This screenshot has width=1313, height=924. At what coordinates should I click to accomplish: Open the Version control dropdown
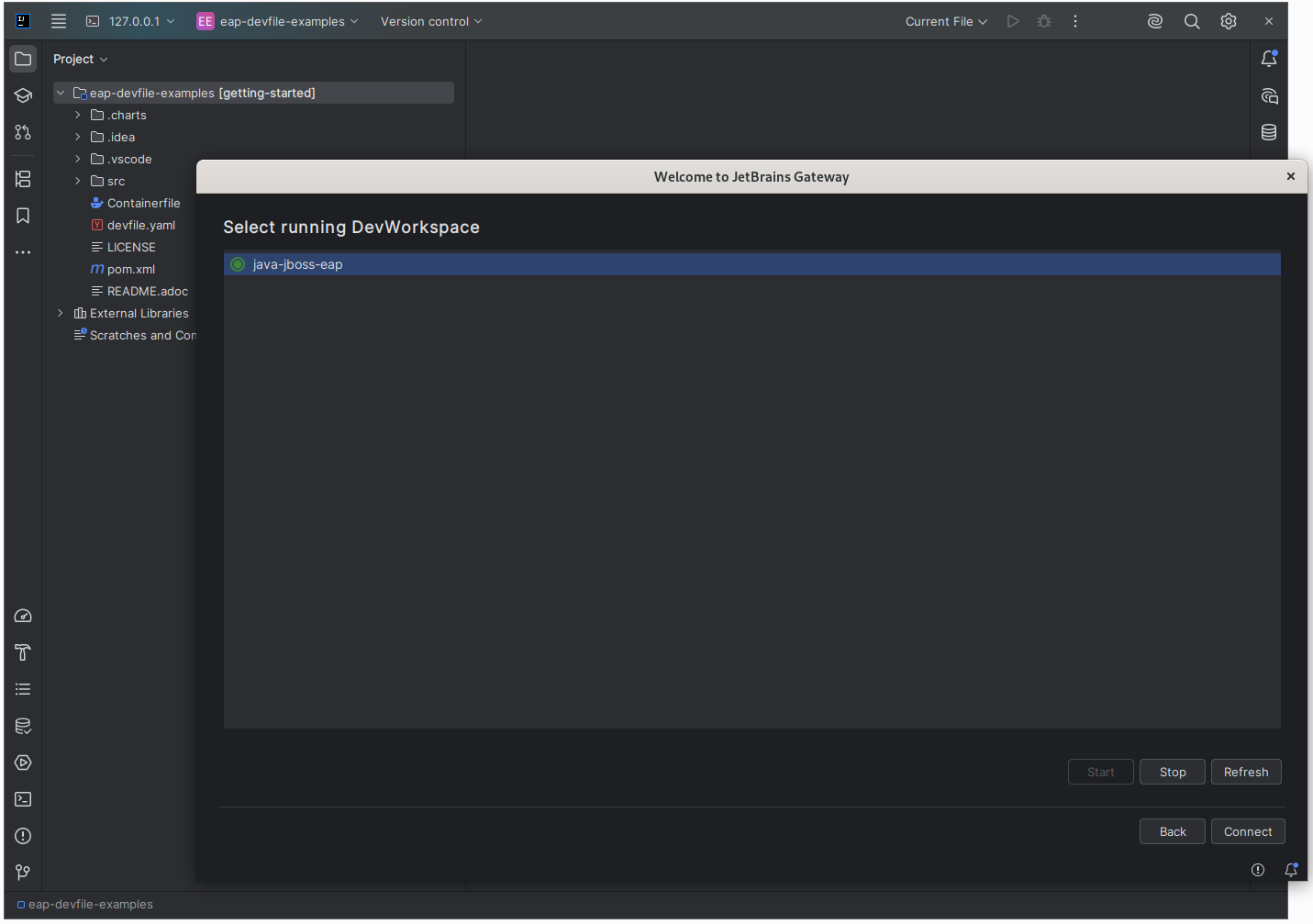pos(431,21)
